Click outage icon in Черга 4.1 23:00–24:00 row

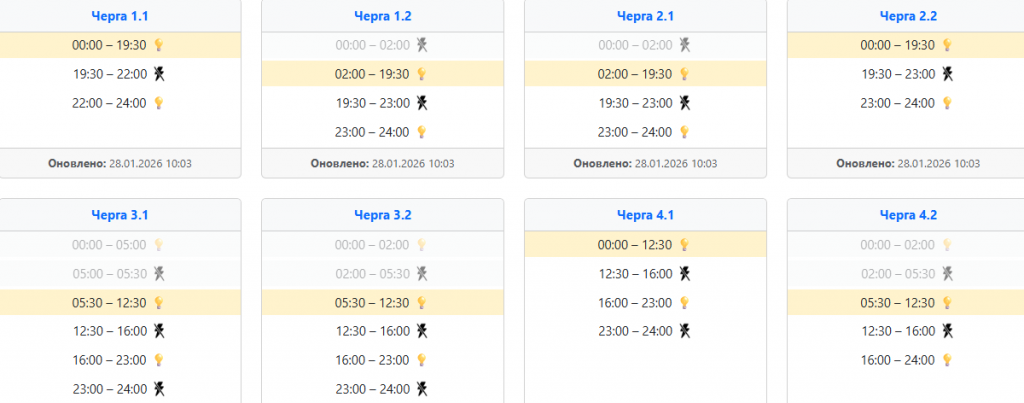click(685, 331)
